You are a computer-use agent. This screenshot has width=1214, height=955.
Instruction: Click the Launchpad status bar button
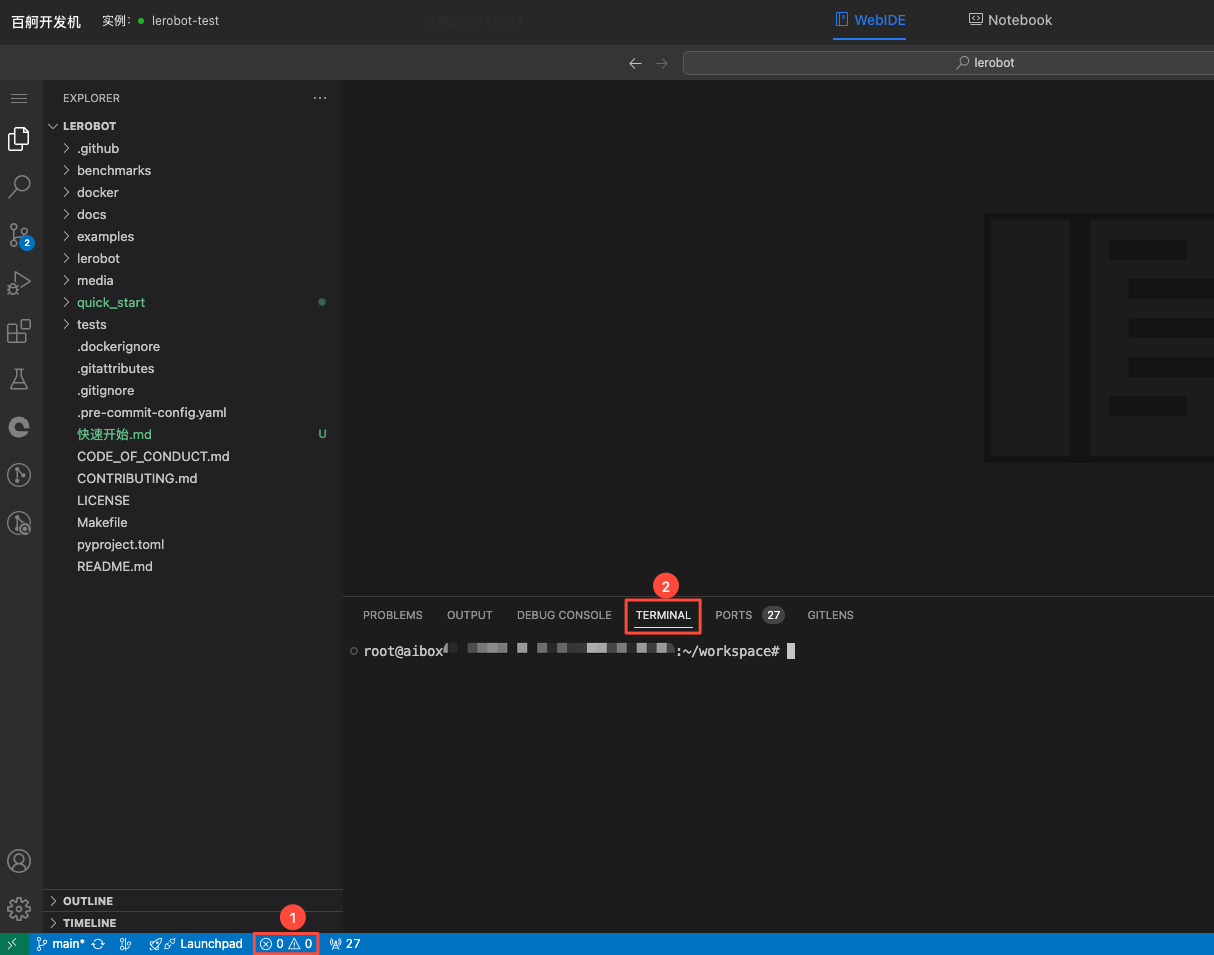pos(197,944)
